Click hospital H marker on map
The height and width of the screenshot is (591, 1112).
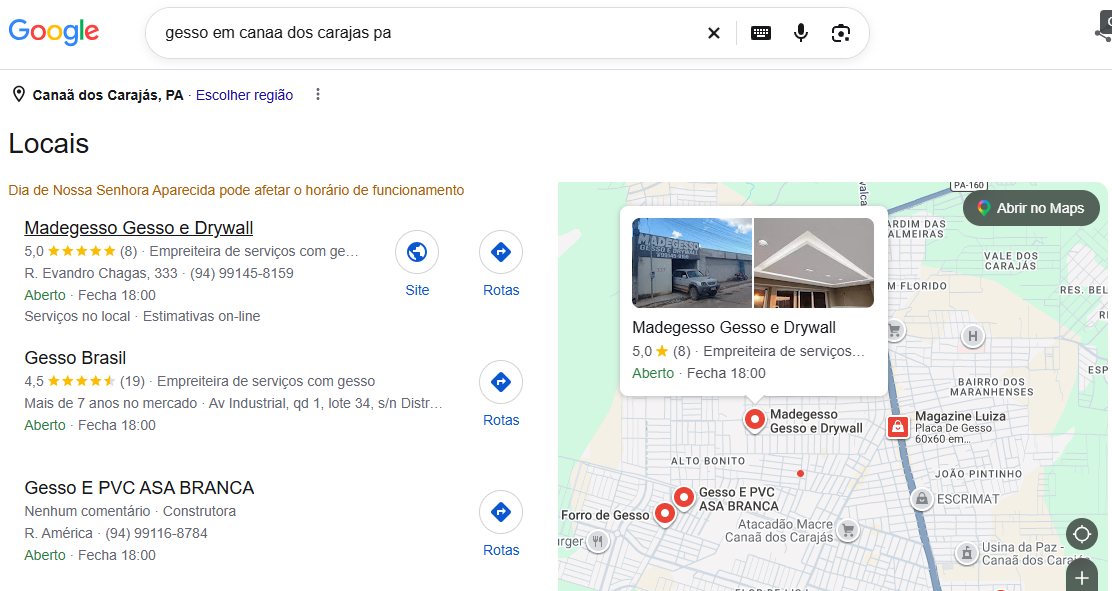[972, 336]
